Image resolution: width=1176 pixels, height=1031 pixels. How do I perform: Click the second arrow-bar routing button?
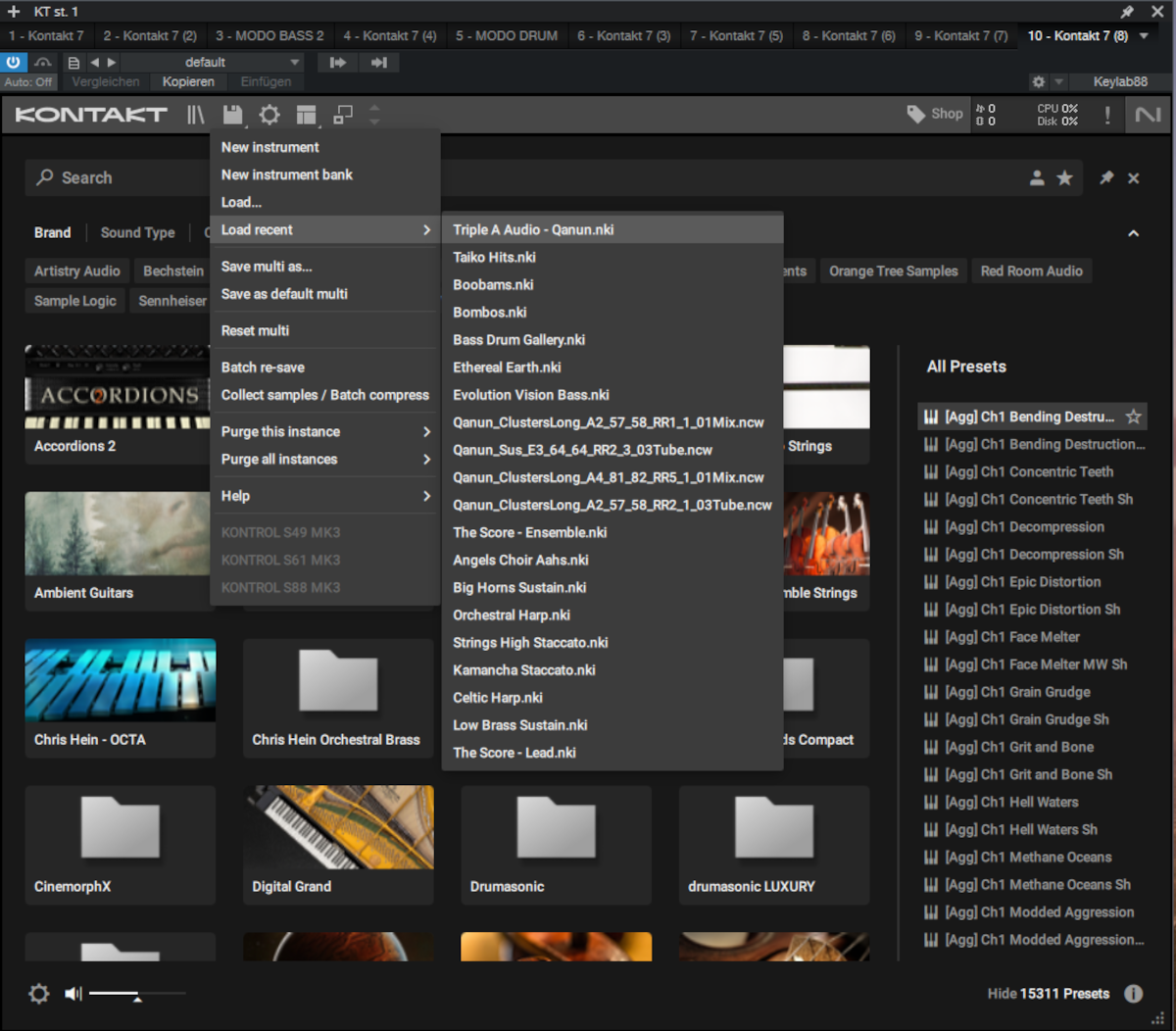(378, 62)
